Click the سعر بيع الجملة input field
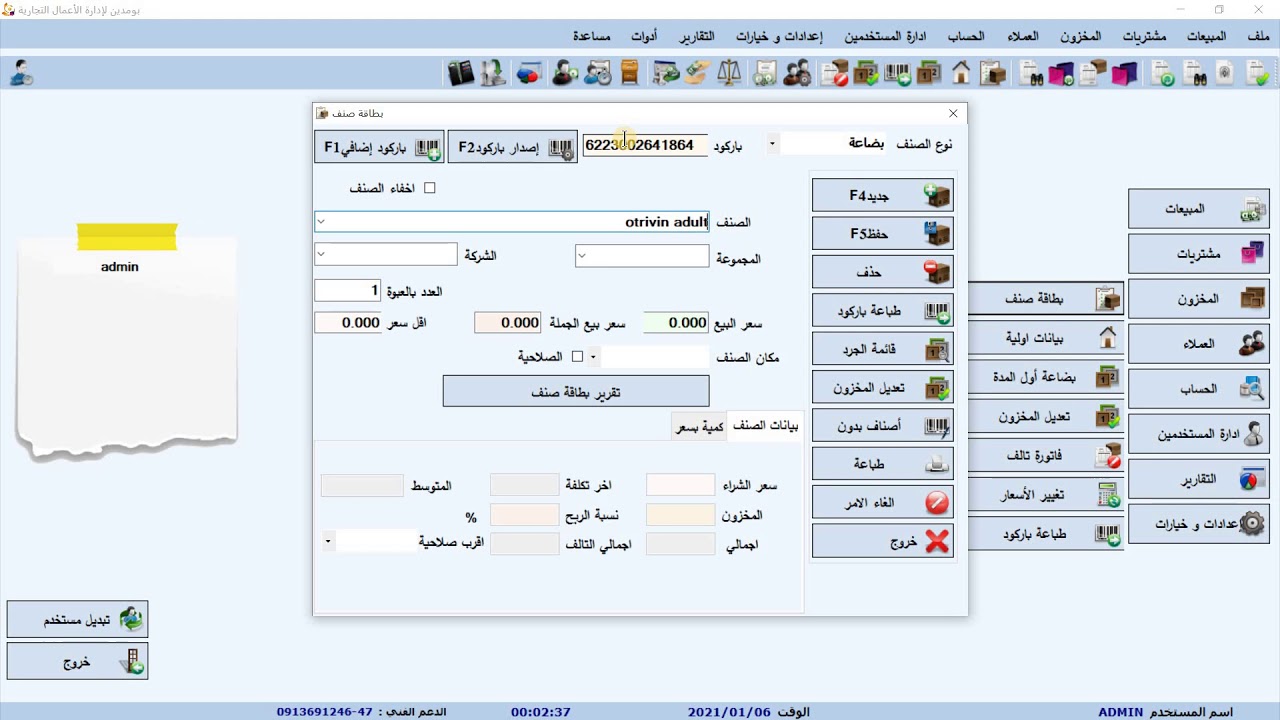 click(x=508, y=323)
